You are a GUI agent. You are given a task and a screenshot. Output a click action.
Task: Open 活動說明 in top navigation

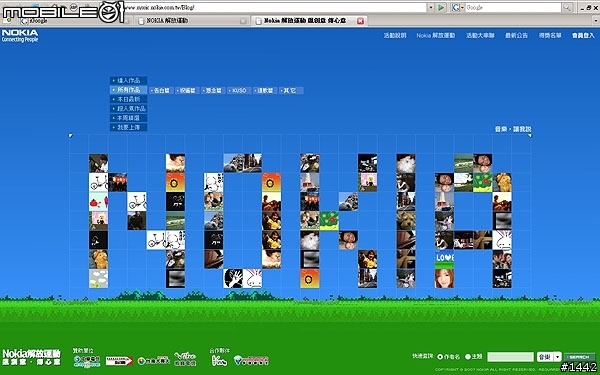coord(395,36)
